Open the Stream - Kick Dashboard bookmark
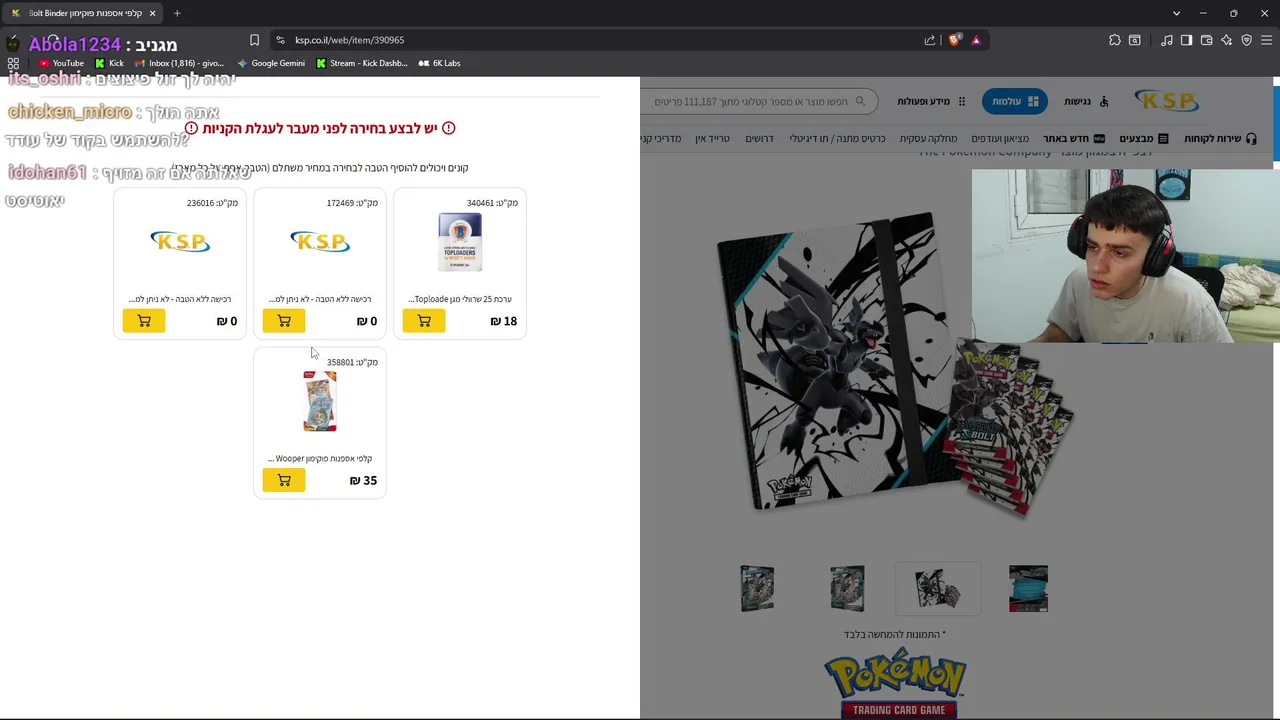Image resolution: width=1280 pixels, height=720 pixels. coord(361,63)
